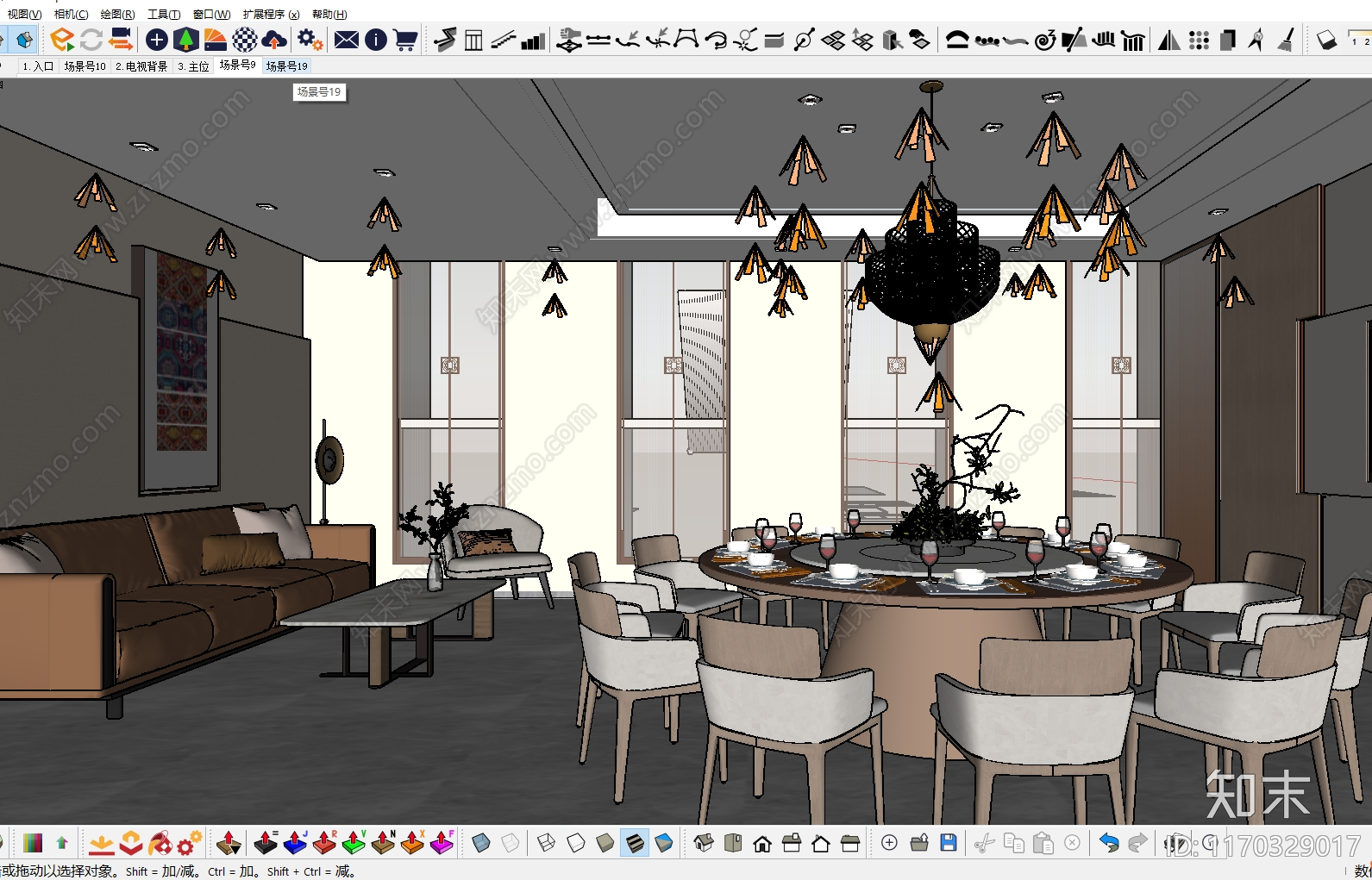Screen dimensions: 1372x880
Task: Select the active scene tab 场景号19
Action: [x=286, y=66]
